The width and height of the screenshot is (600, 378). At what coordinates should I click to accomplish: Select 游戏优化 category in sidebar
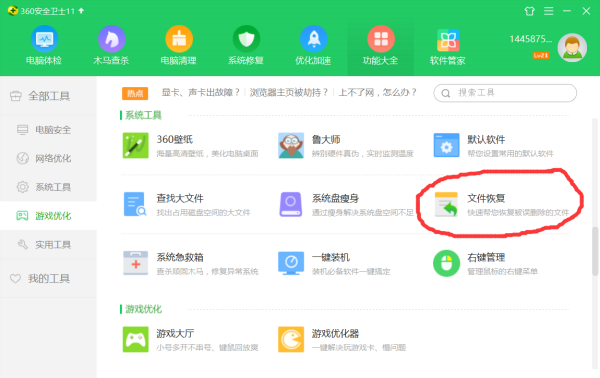pyautogui.click(x=48, y=215)
